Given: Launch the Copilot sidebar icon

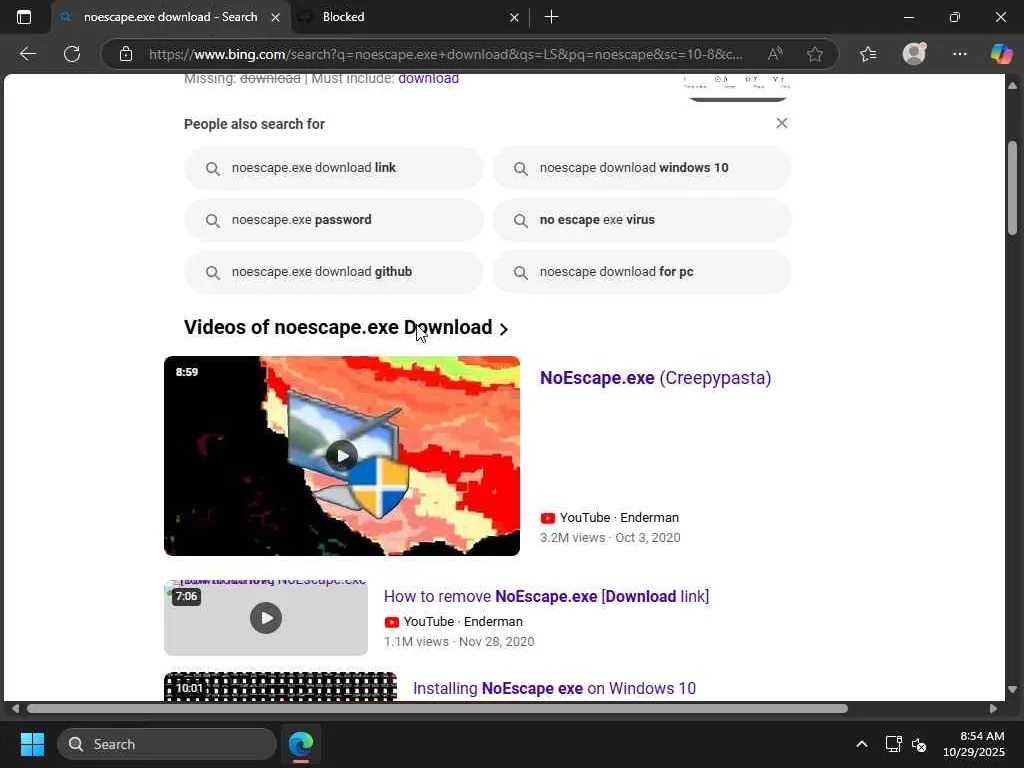Looking at the screenshot, I should click(1001, 54).
